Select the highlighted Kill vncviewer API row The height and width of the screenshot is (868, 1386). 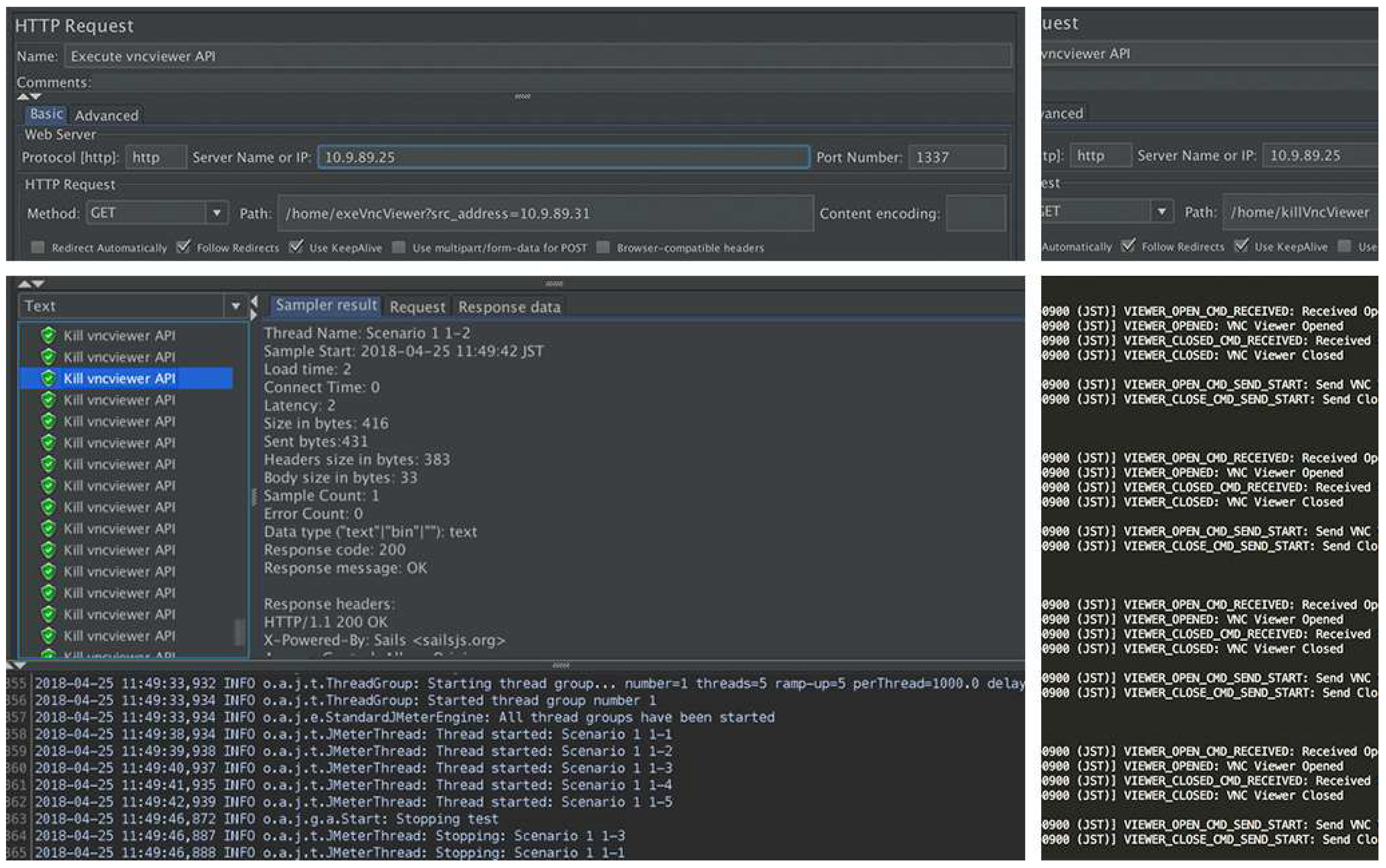coord(126,378)
